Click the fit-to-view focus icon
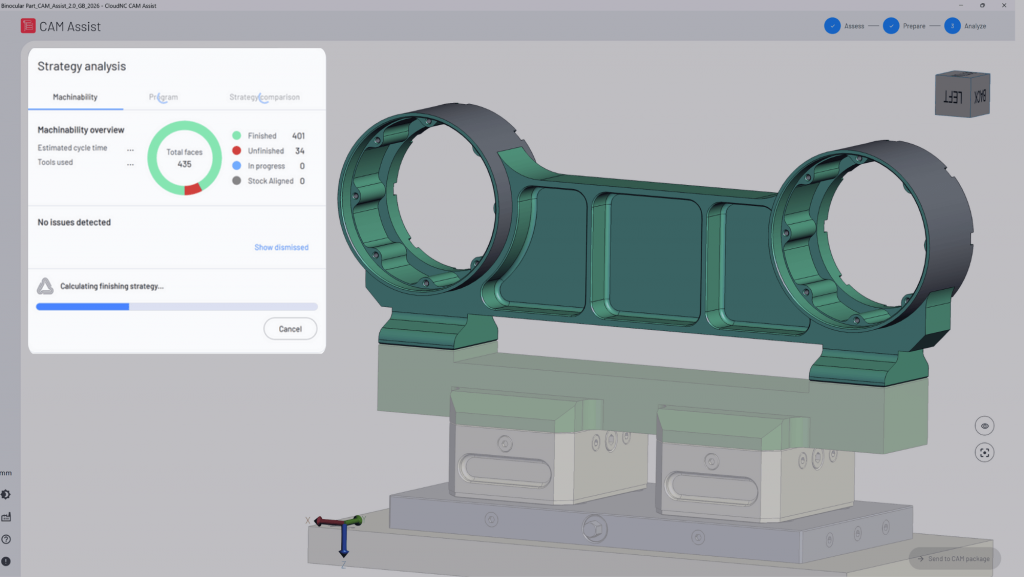Image resolution: width=1024 pixels, height=577 pixels. (x=985, y=453)
